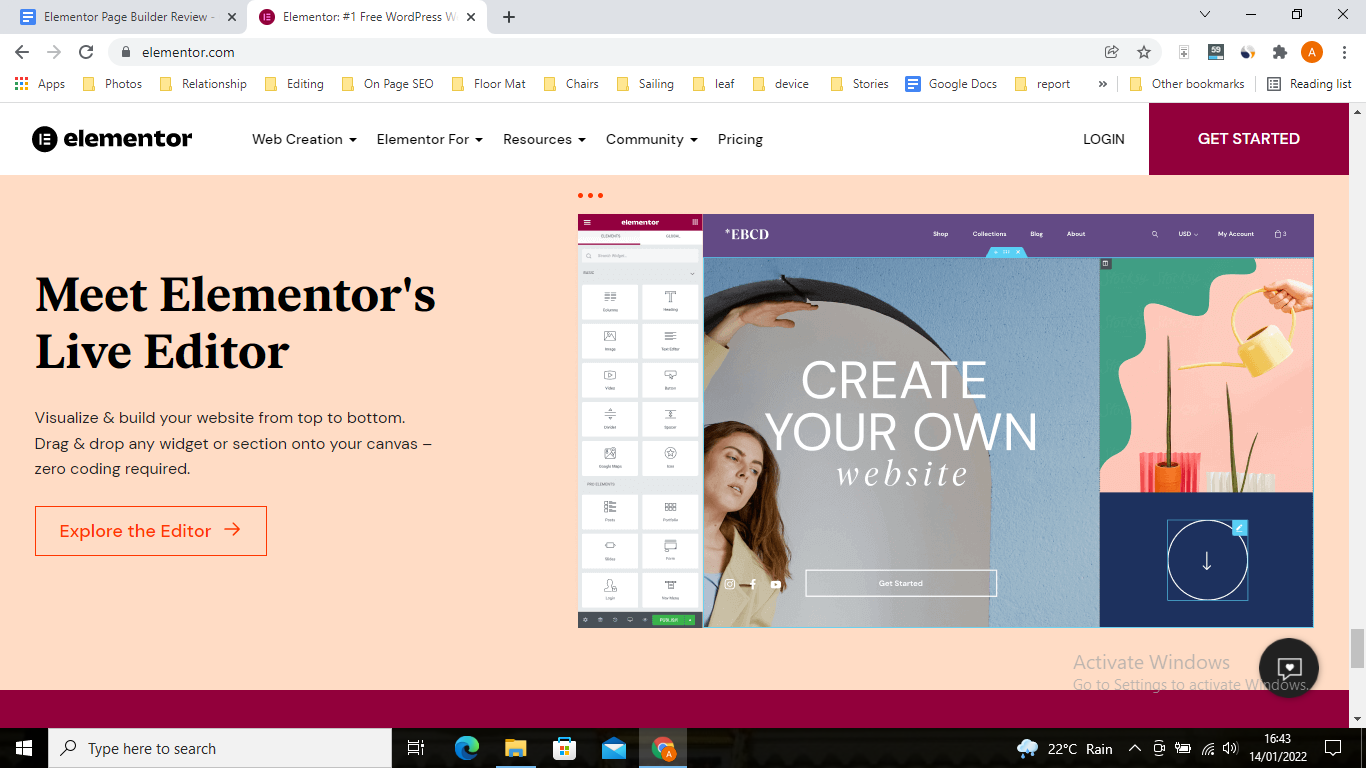Open the Wi-Fi network tray icon
Viewport: 1366px width, 768px height.
[x=1207, y=748]
